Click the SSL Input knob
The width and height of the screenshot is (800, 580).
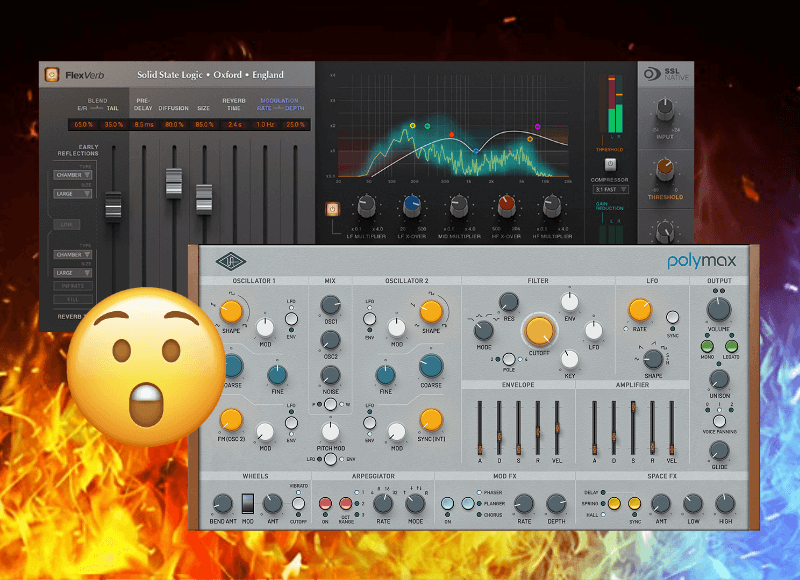(665, 110)
